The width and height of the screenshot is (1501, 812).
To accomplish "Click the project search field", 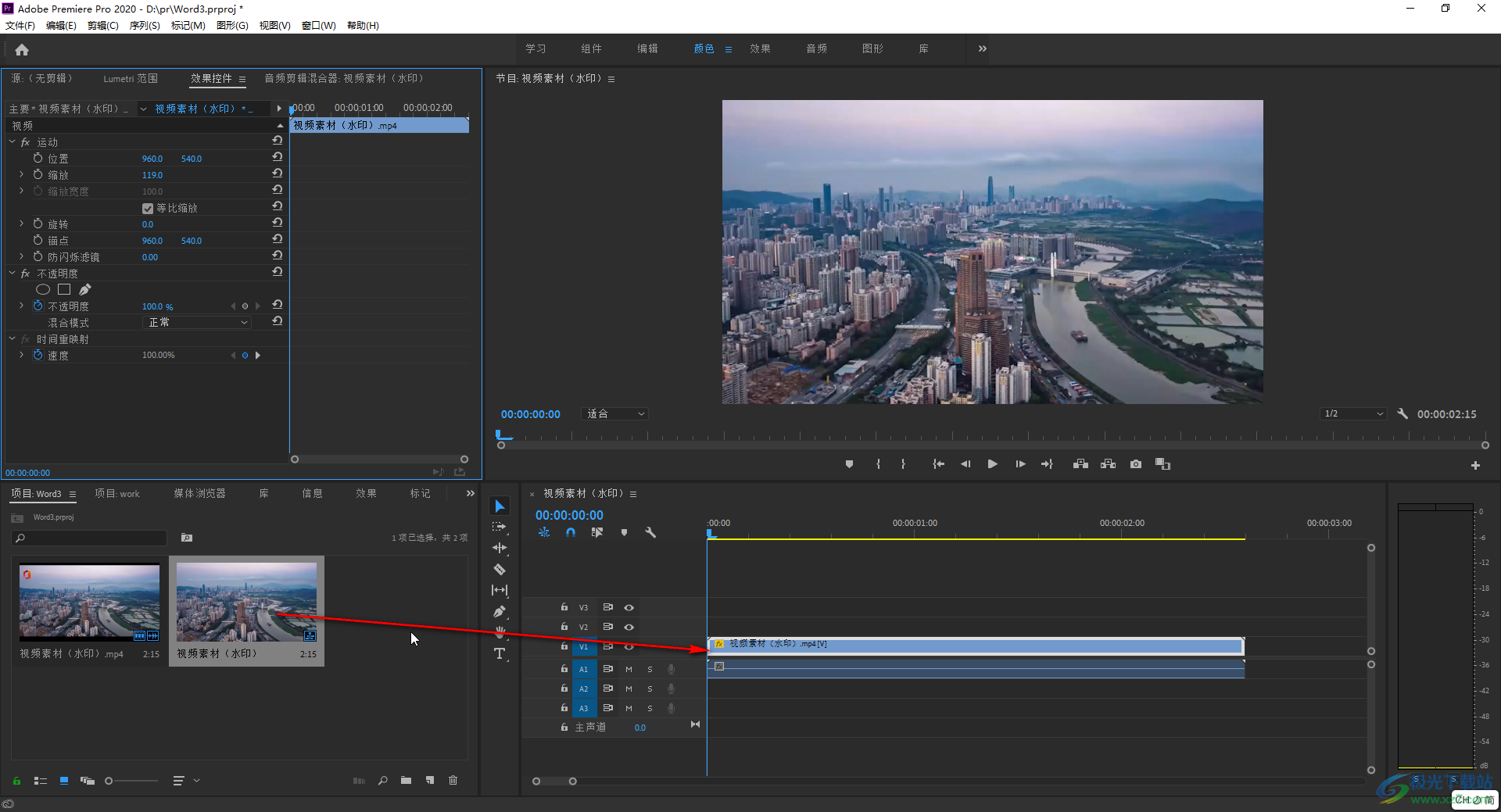I will click(x=90, y=538).
